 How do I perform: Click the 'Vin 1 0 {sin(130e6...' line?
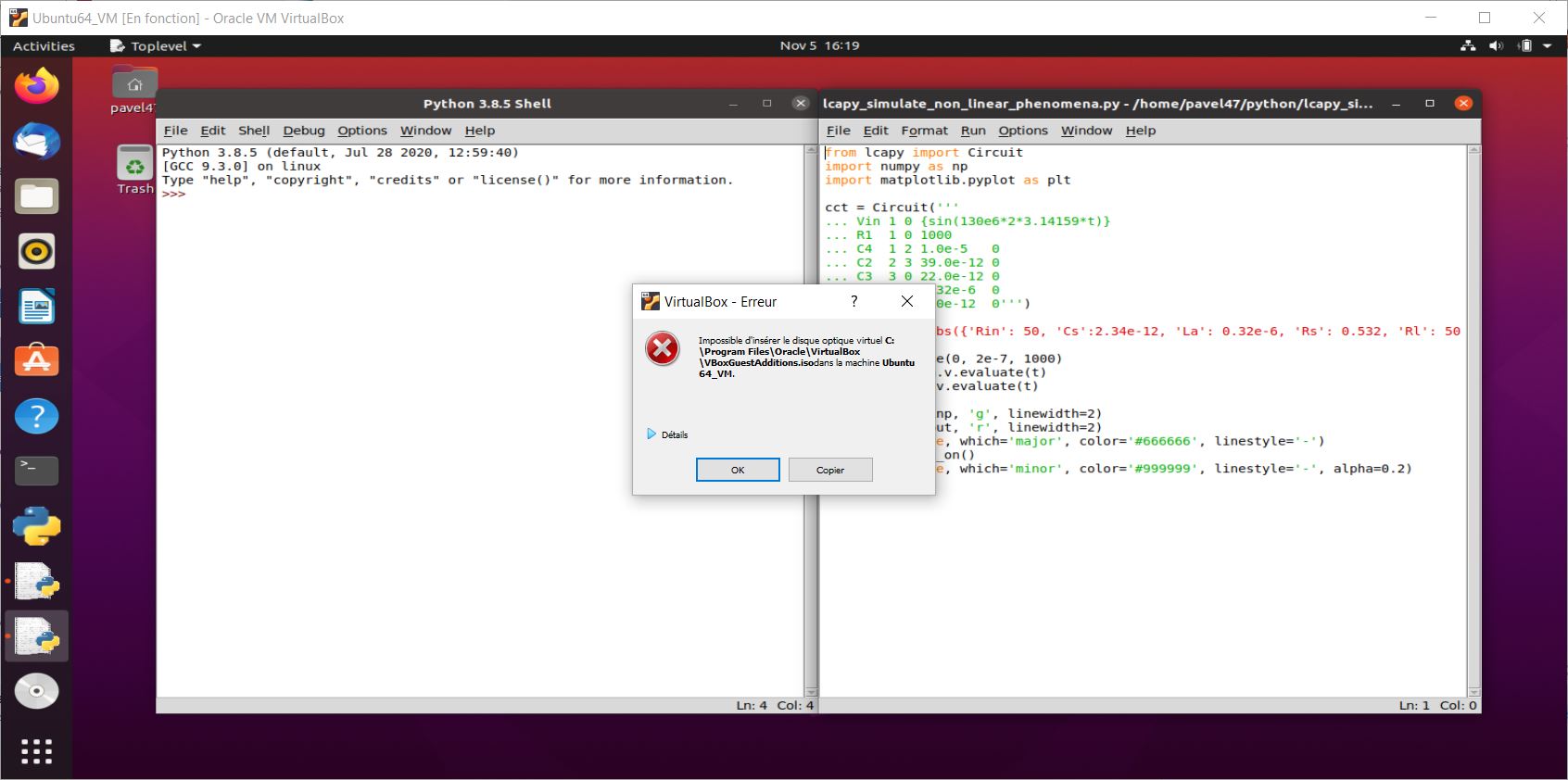coord(967,221)
